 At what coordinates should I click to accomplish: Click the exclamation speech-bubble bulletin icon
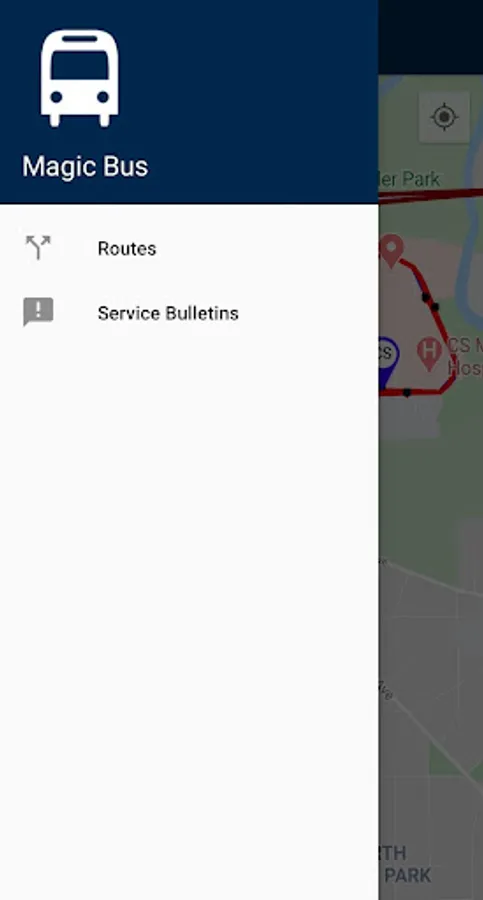(38, 312)
